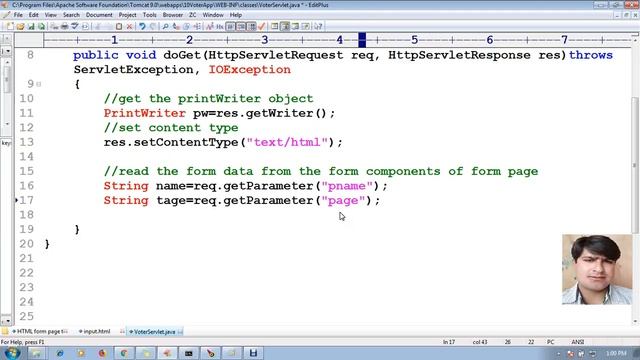Click the Spell check toolbar icon

[x=75, y=27]
